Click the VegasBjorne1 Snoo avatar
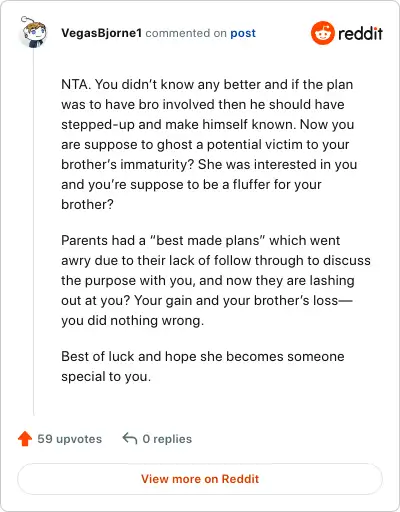400x512 pixels. (x=33, y=32)
